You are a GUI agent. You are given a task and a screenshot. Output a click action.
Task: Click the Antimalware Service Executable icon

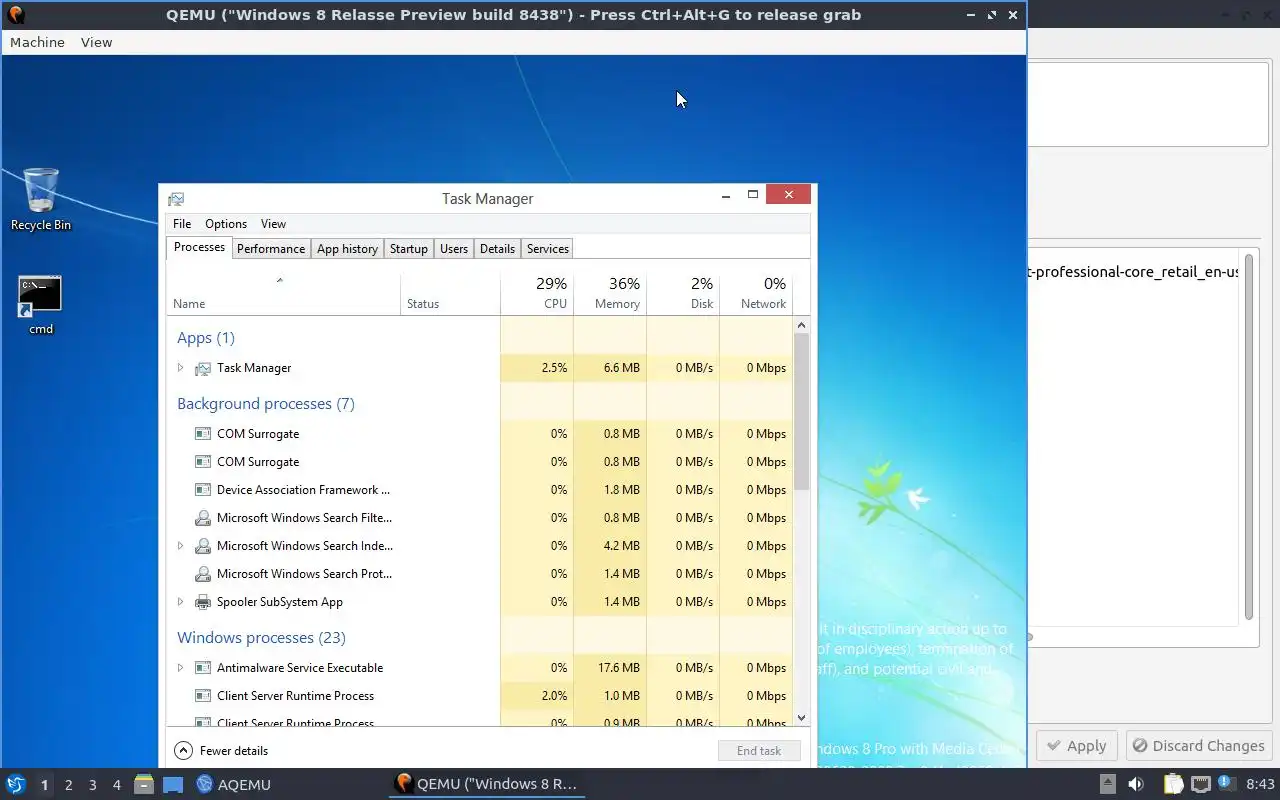[202, 668]
